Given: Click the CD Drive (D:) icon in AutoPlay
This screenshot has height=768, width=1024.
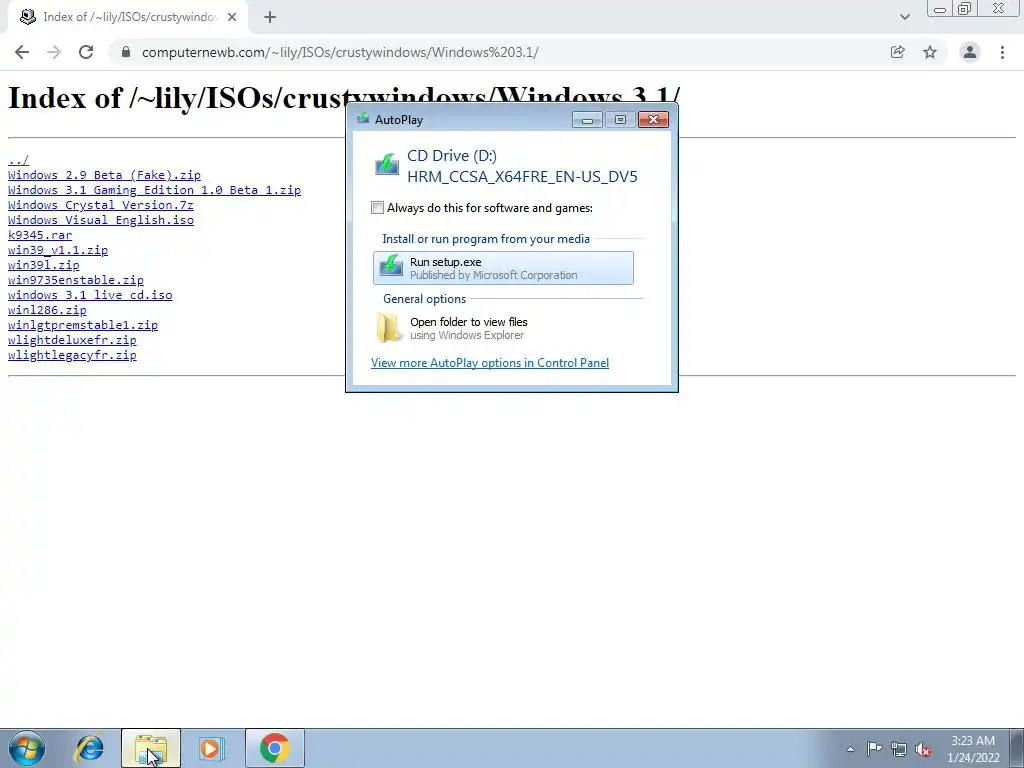Looking at the screenshot, I should (x=387, y=165).
